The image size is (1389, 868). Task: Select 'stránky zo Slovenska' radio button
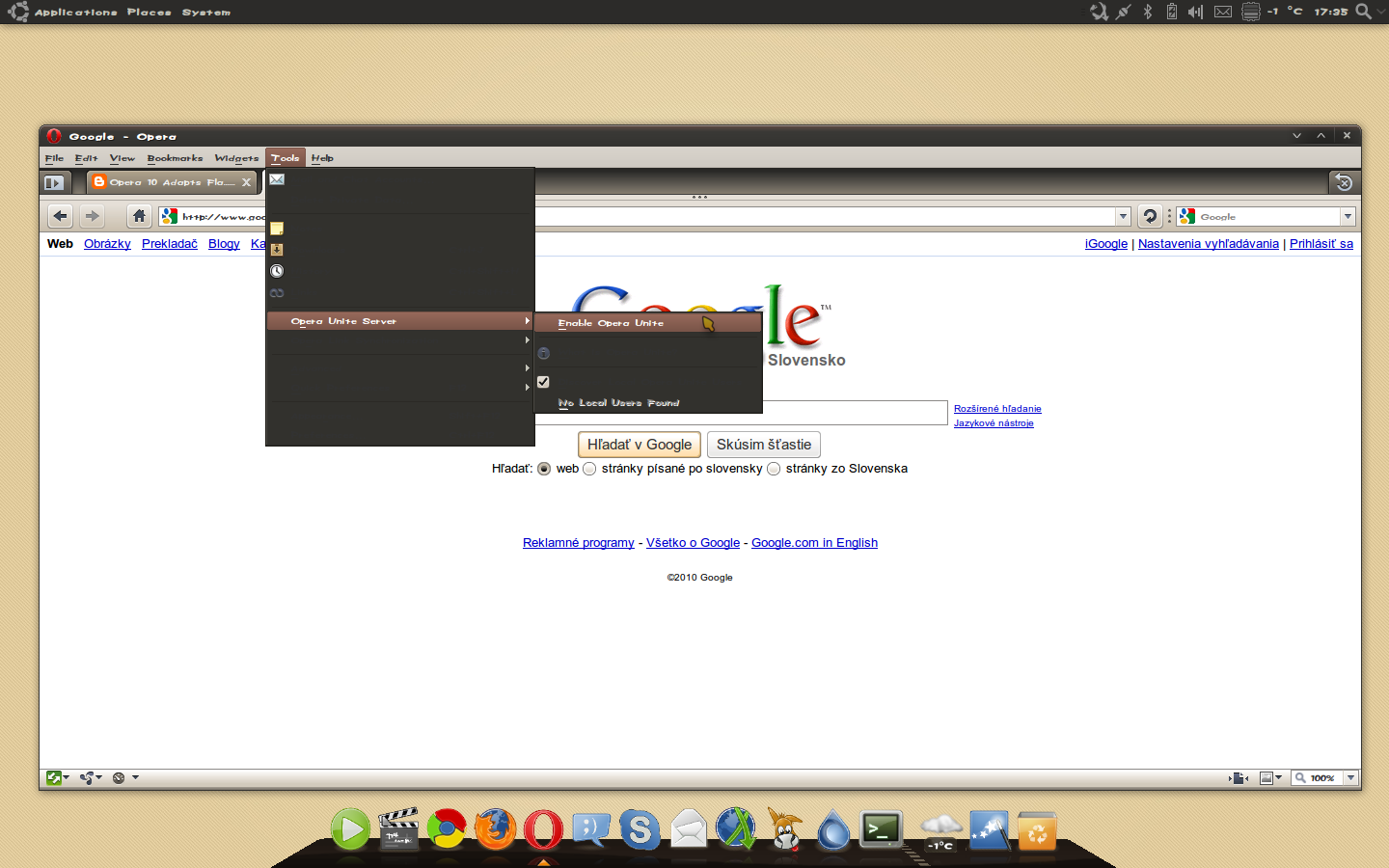[774, 469]
